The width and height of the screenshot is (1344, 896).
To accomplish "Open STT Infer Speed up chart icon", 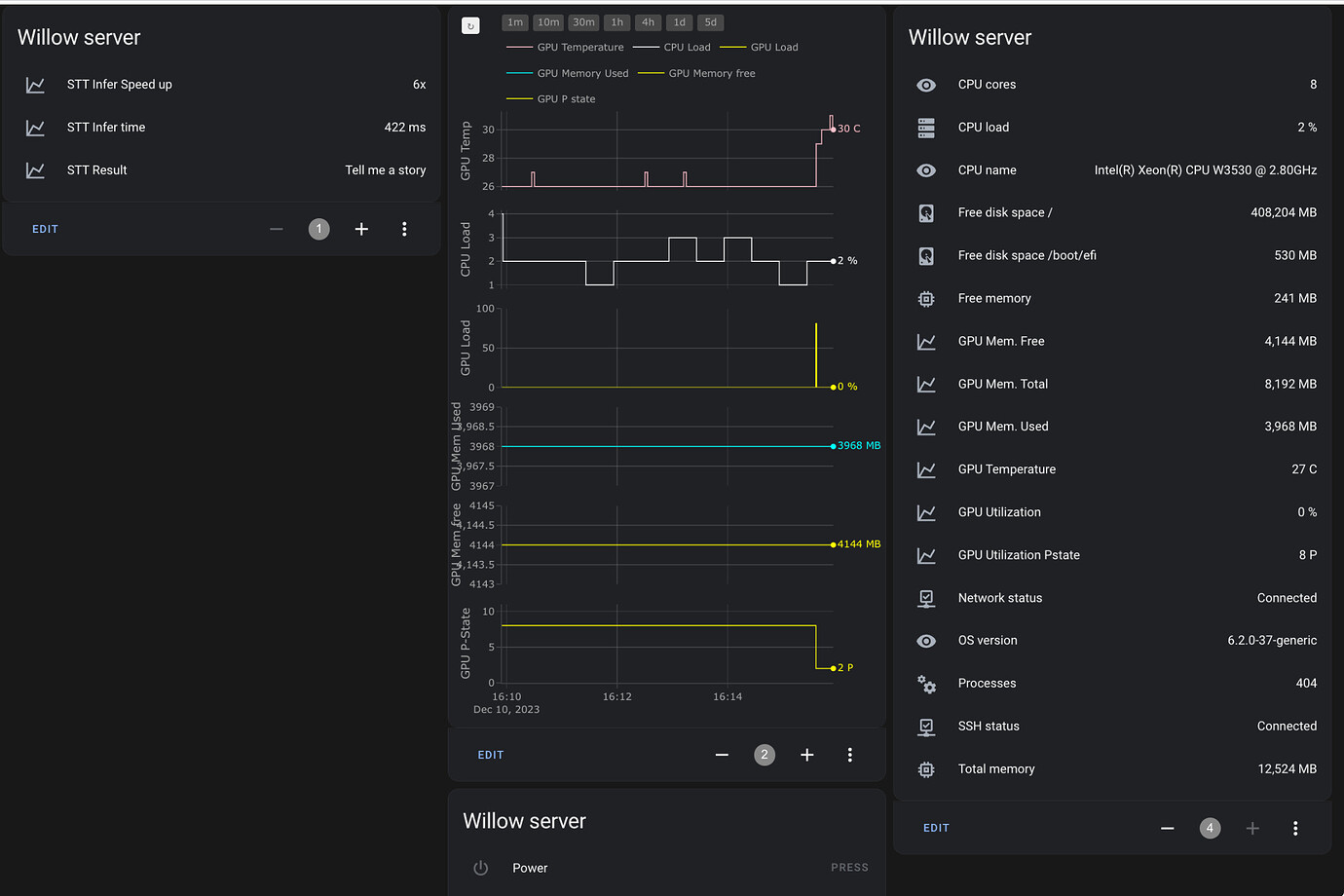I will tap(35, 85).
